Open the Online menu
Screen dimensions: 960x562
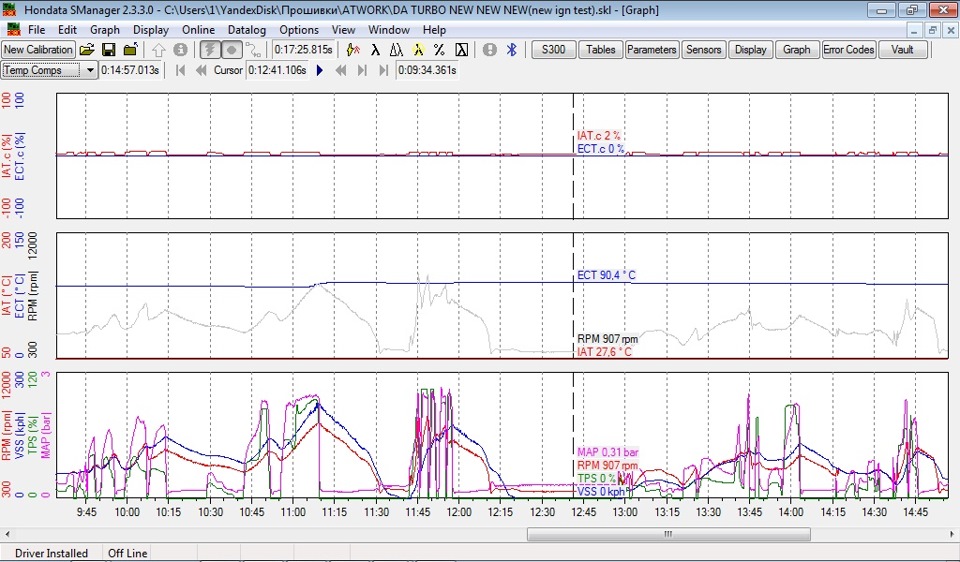198,29
